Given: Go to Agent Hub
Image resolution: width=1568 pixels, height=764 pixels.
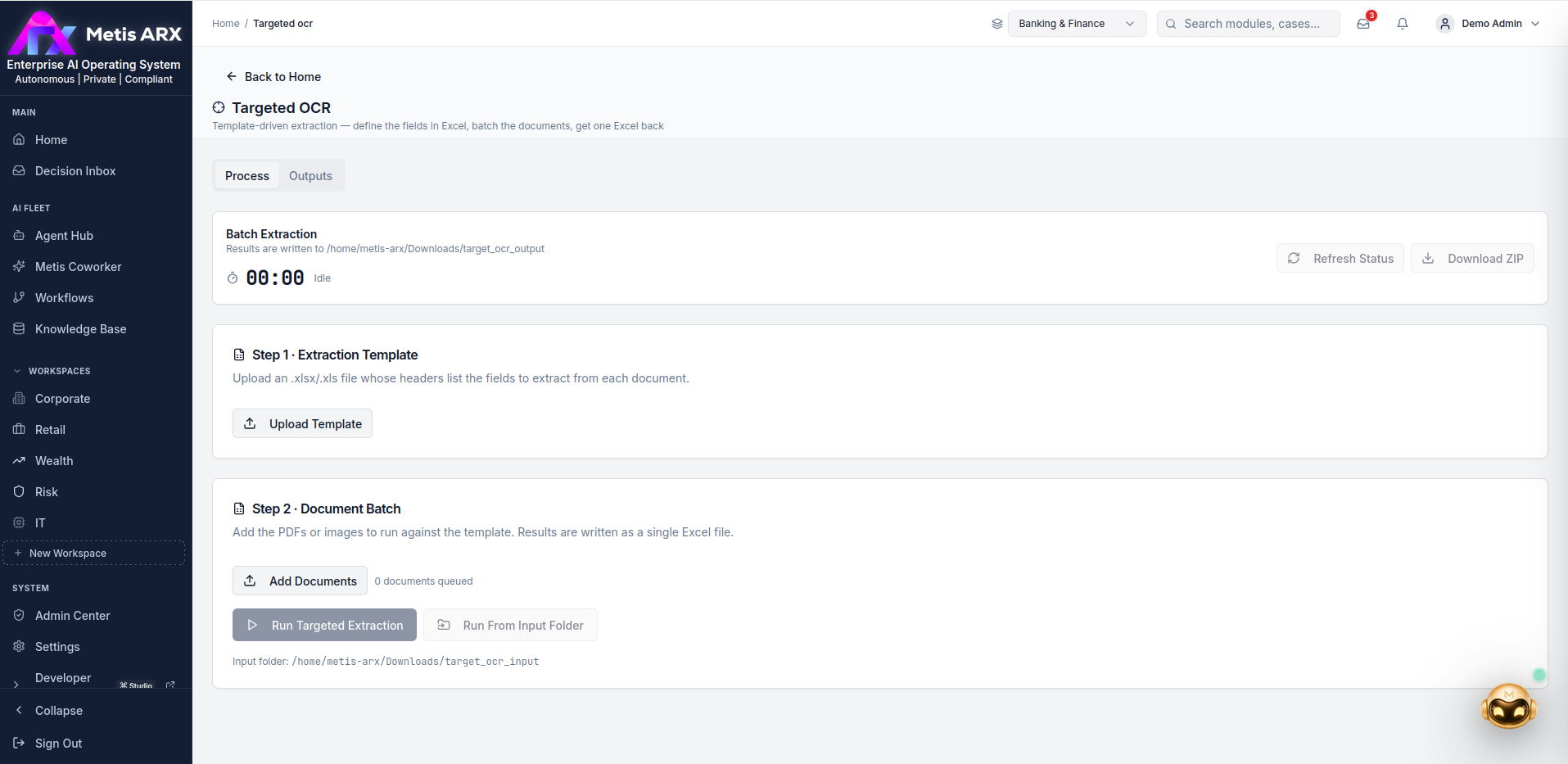Looking at the screenshot, I should [96, 236].
